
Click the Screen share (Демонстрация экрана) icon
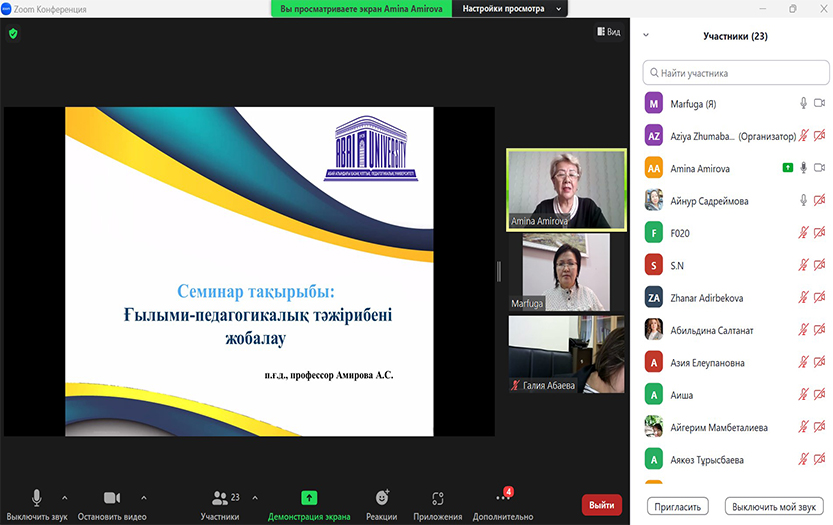click(x=309, y=498)
